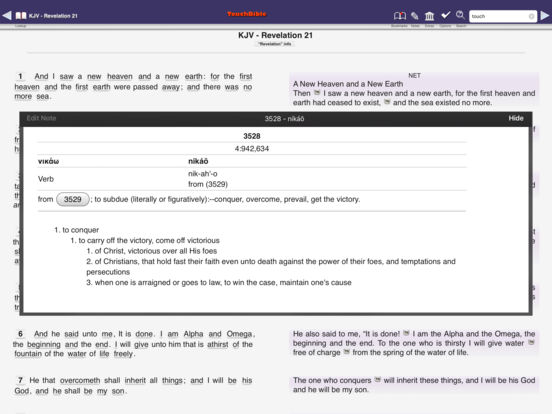Viewport: 552px width, 414px height.
Task: Open the Lookup book icon
Action: [21, 15]
